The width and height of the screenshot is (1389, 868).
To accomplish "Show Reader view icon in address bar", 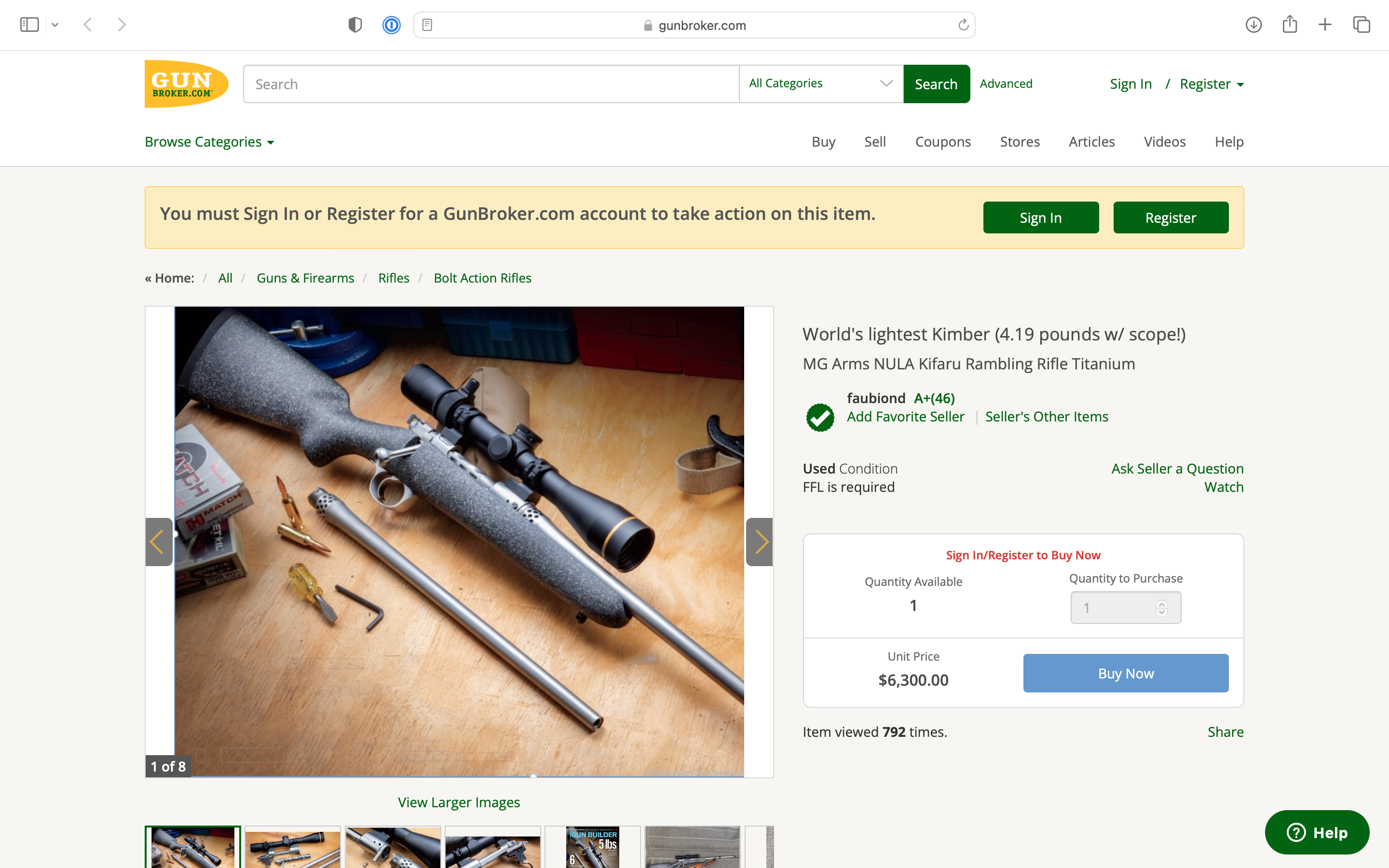I will [x=427, y=25].
